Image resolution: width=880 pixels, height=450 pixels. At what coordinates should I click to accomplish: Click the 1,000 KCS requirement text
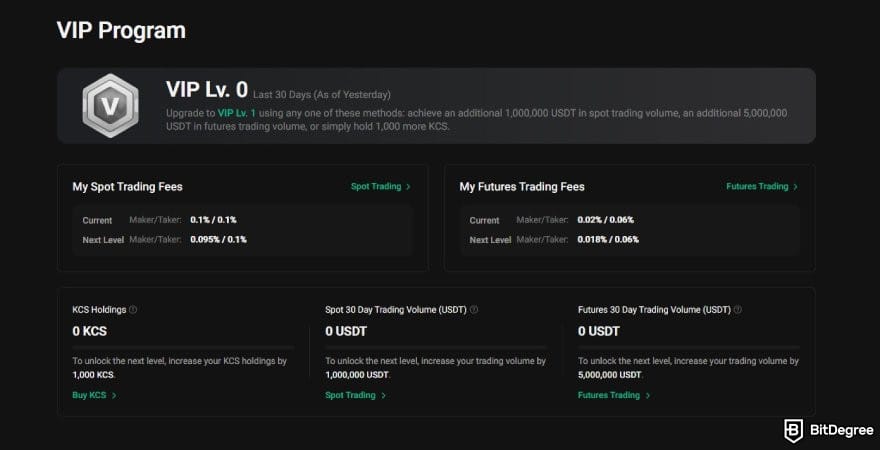(93, 374)
